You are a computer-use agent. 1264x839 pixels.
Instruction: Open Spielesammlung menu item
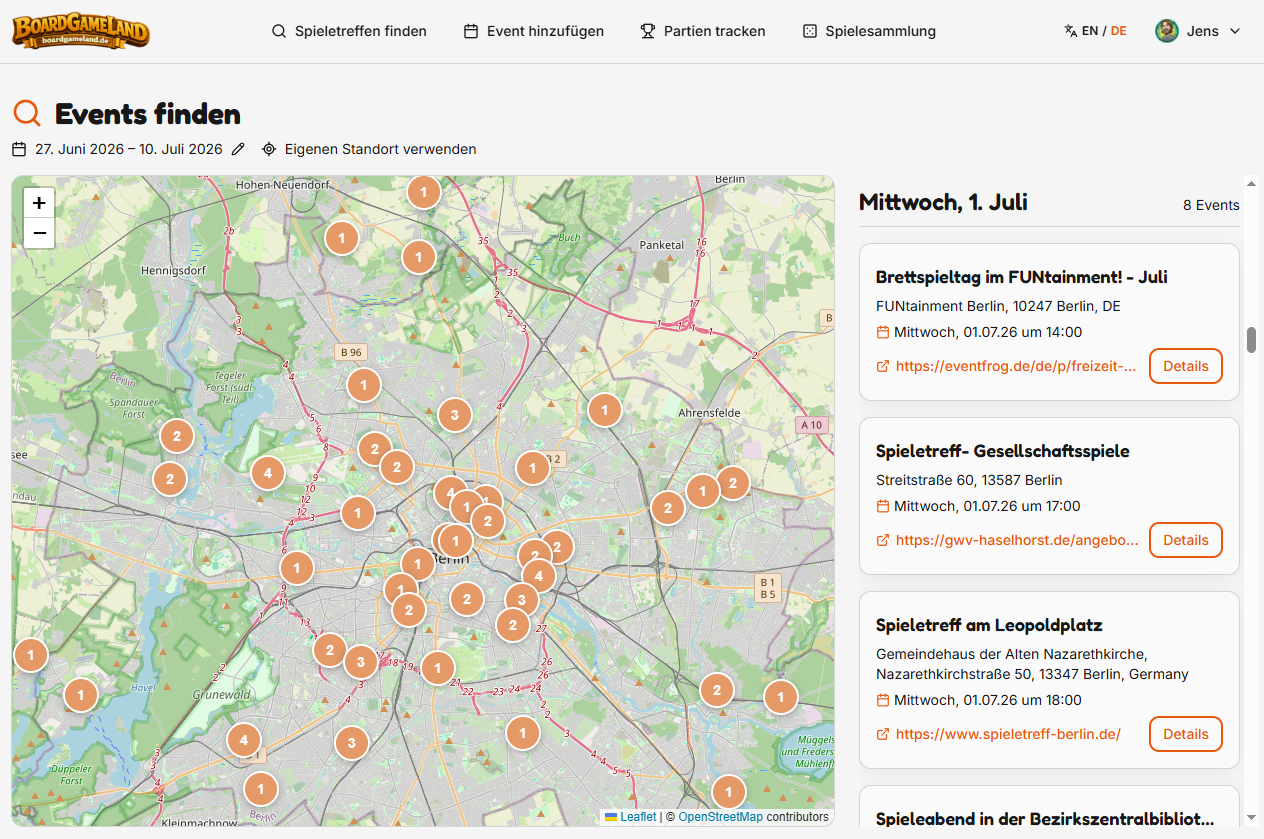(x=869, y=31)
